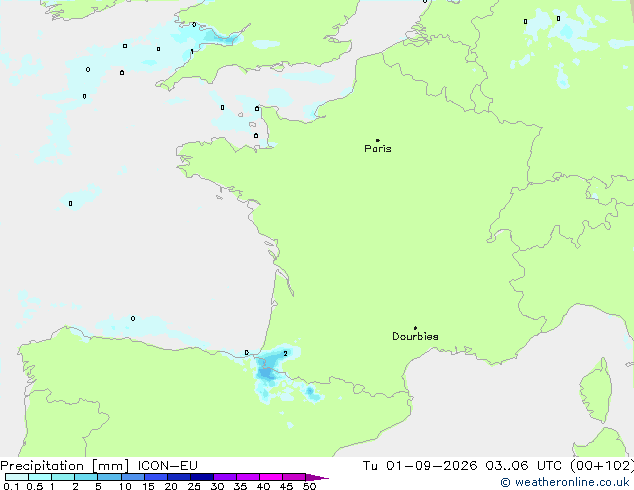Image resolution: width=634 pixels, height=490 pixels.
Task: Select the black dot marker above Dourbies
Action: coord(415,328)
